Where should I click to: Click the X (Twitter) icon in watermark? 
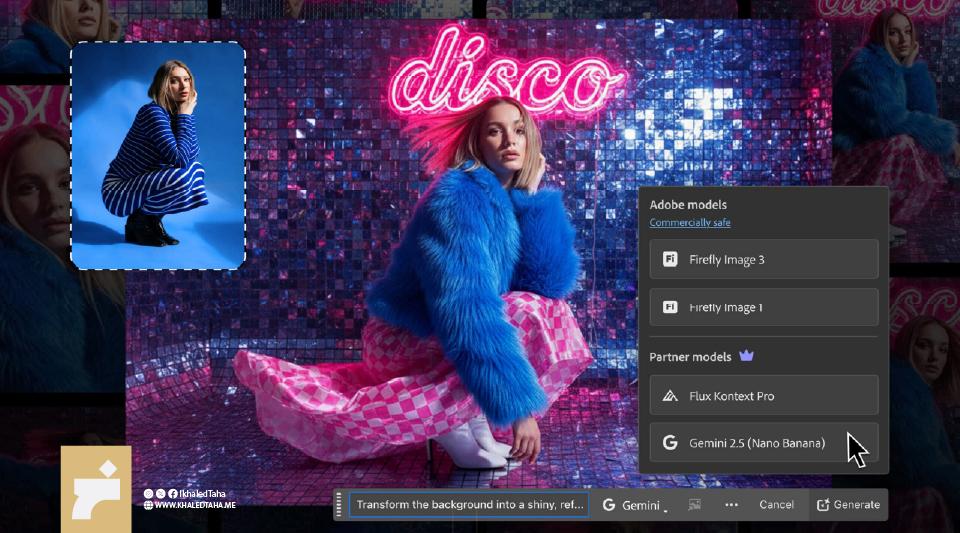pos(160,494)
